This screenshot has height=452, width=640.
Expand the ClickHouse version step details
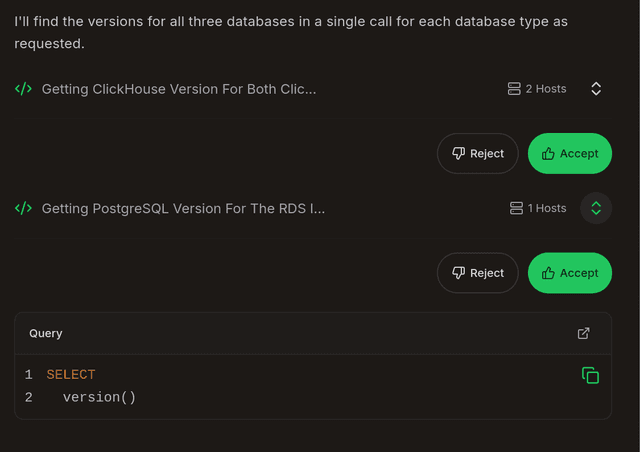pyautogui.click(x=596, y=89)
